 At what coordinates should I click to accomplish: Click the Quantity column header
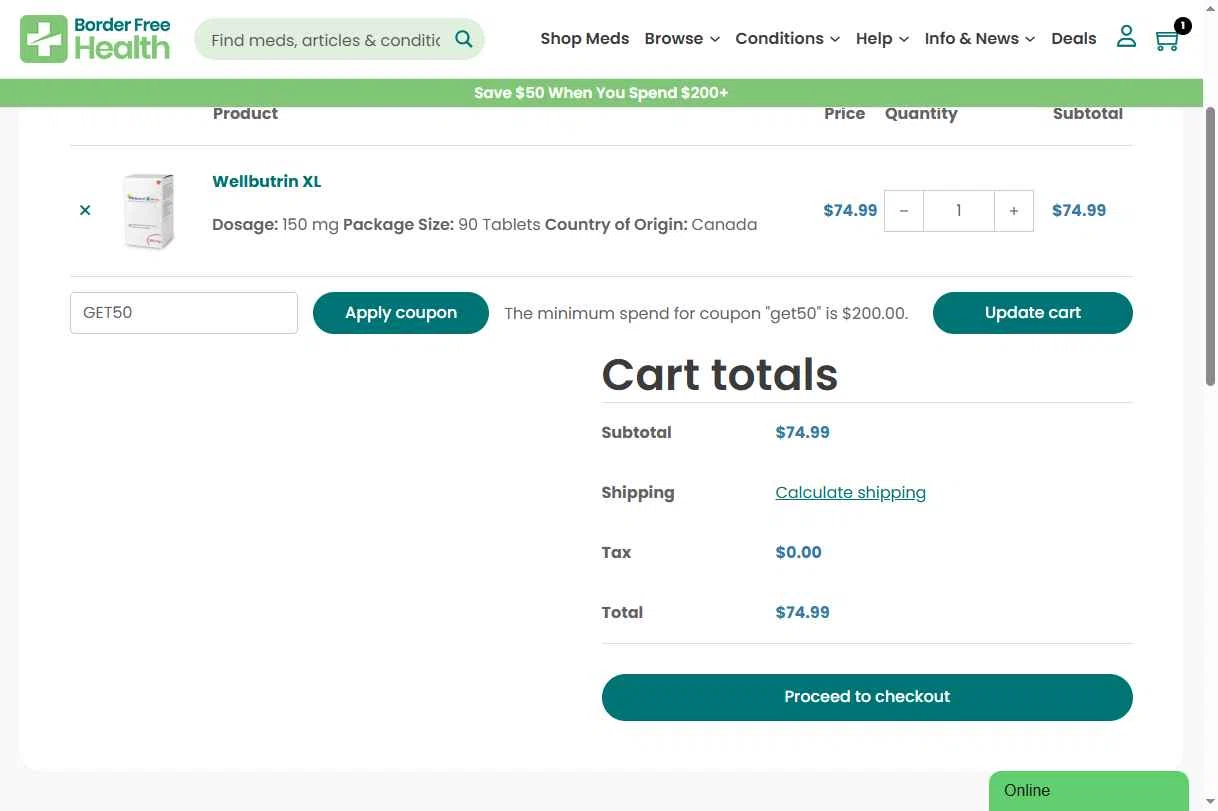921,113
